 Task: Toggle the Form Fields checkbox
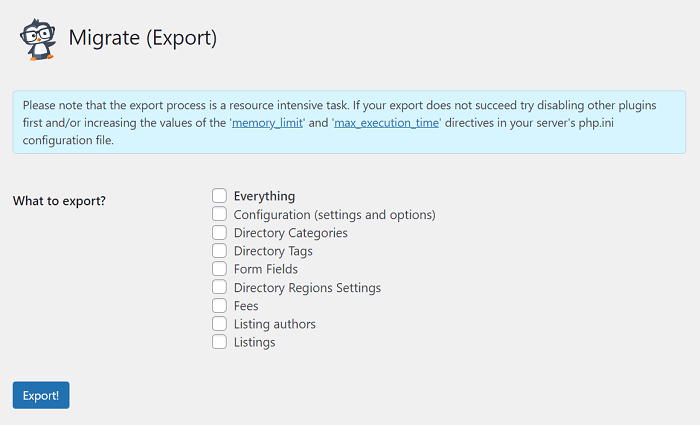point(219,269)
